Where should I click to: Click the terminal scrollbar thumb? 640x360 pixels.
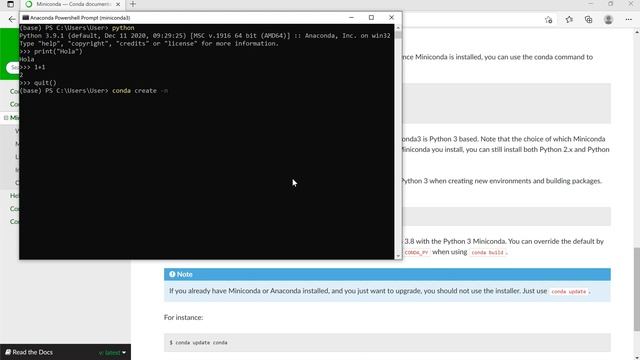click(398, 35)
